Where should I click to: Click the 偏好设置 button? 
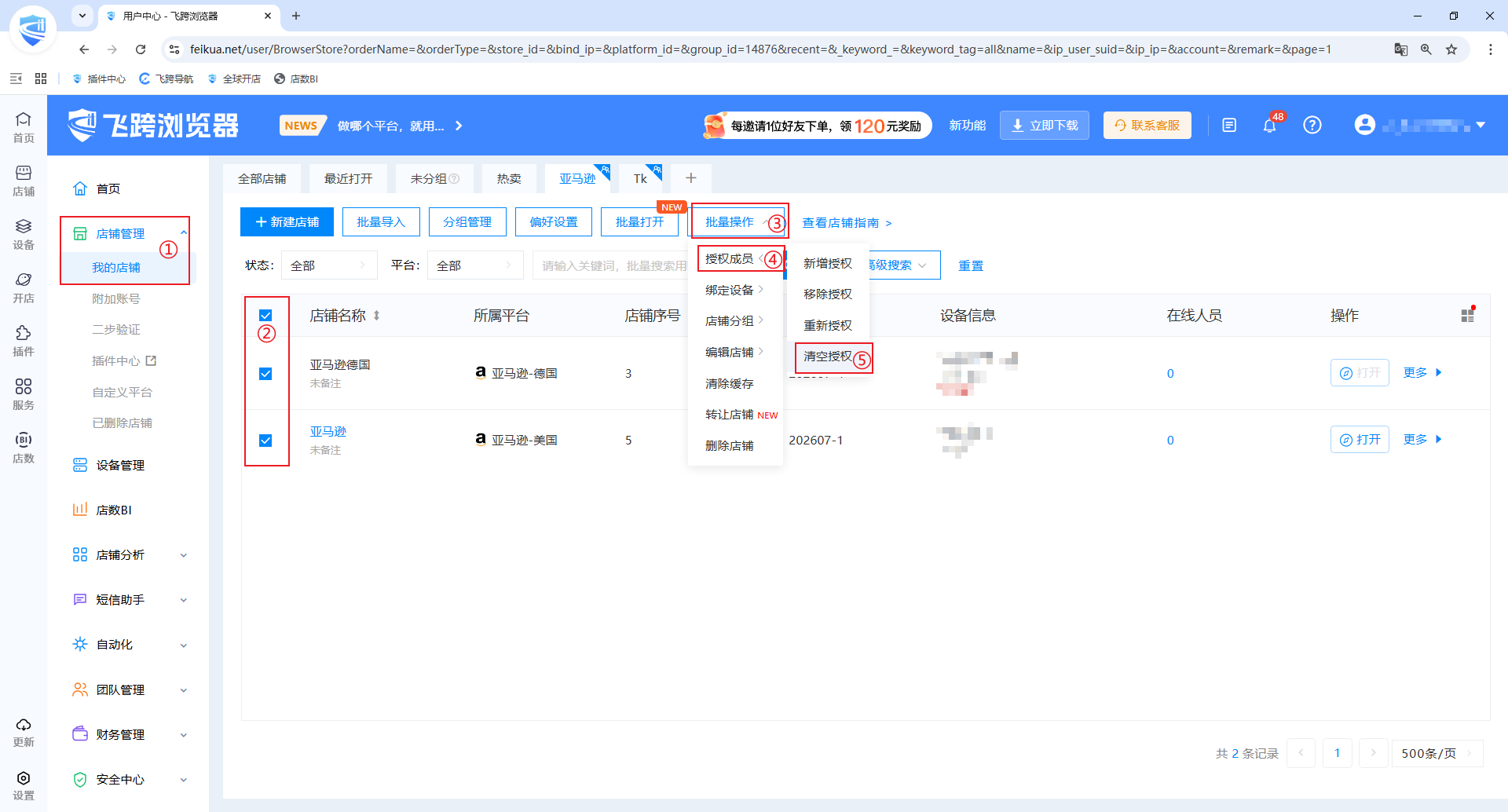554,222
